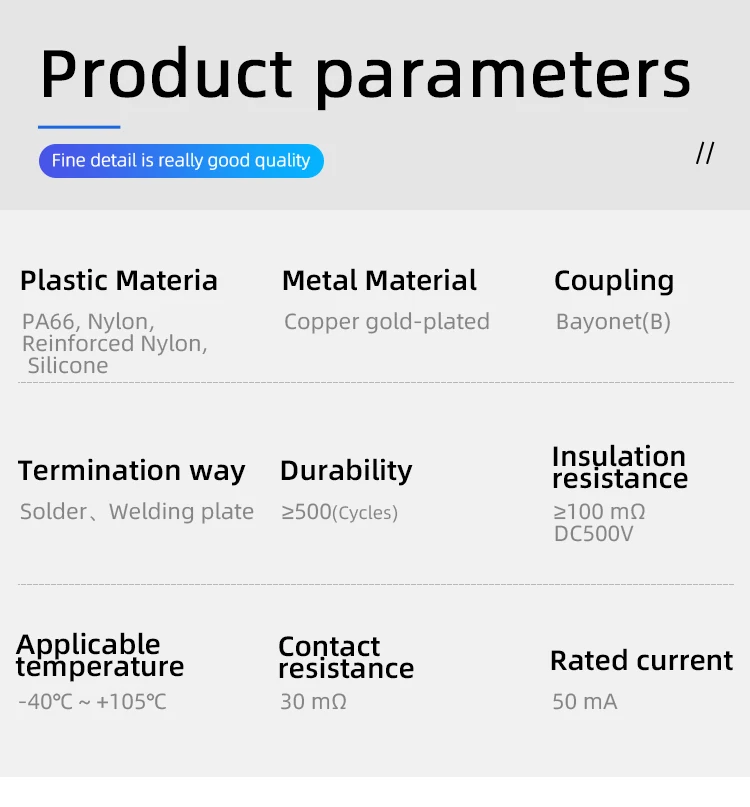The height and width of the screenshot is (807, 750).
Task: Select the "Plastic Materia" heading
Action: (119, 281)
